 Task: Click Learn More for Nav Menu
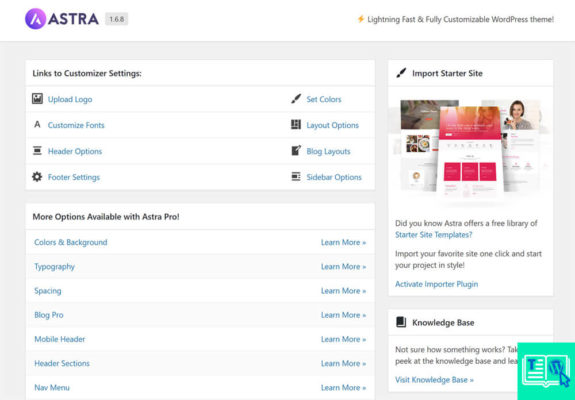click(343, 388)
